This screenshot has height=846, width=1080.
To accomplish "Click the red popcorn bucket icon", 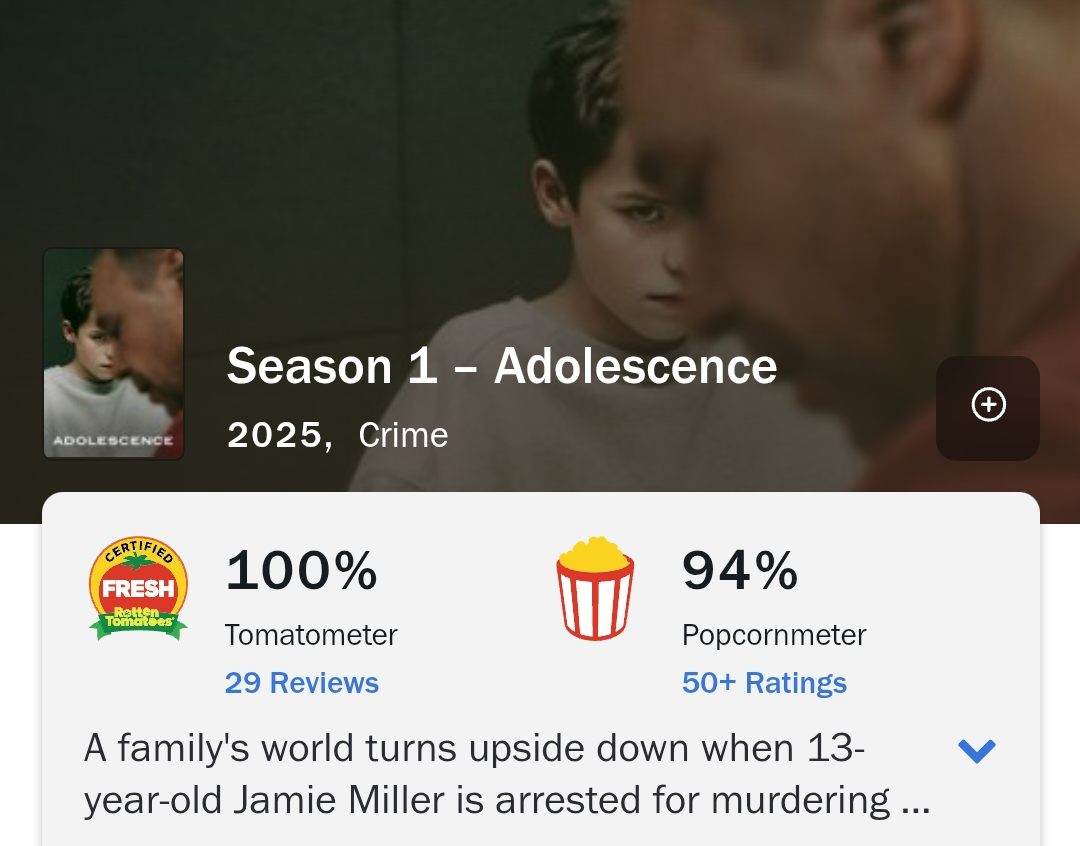I will pos(595,588).
